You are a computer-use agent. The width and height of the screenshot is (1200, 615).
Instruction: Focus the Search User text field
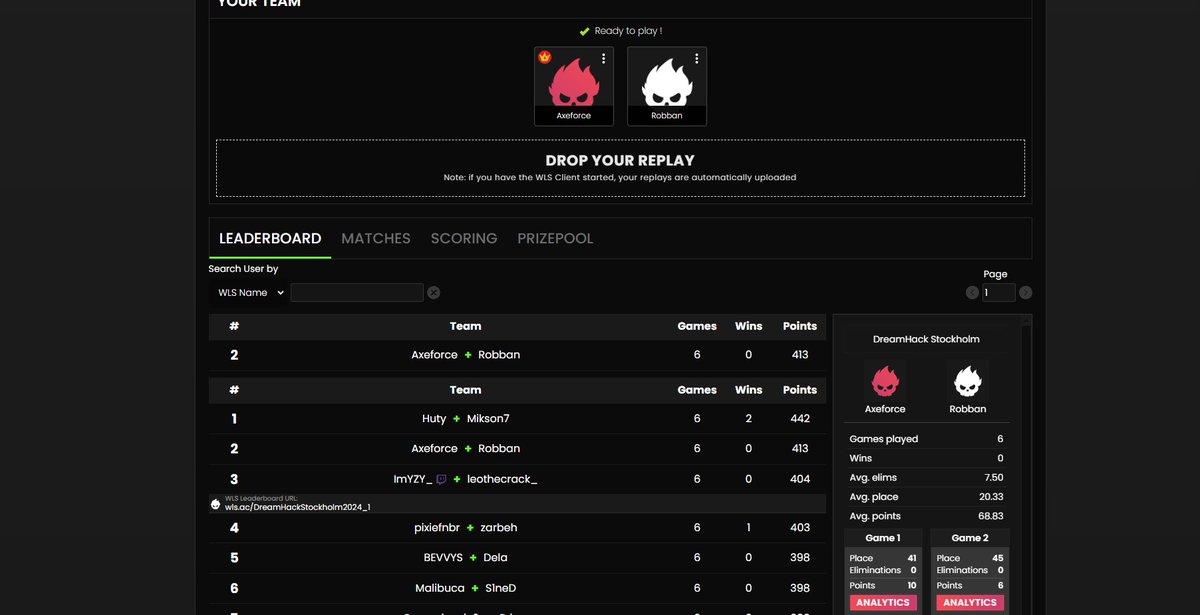tap(357, 293)
